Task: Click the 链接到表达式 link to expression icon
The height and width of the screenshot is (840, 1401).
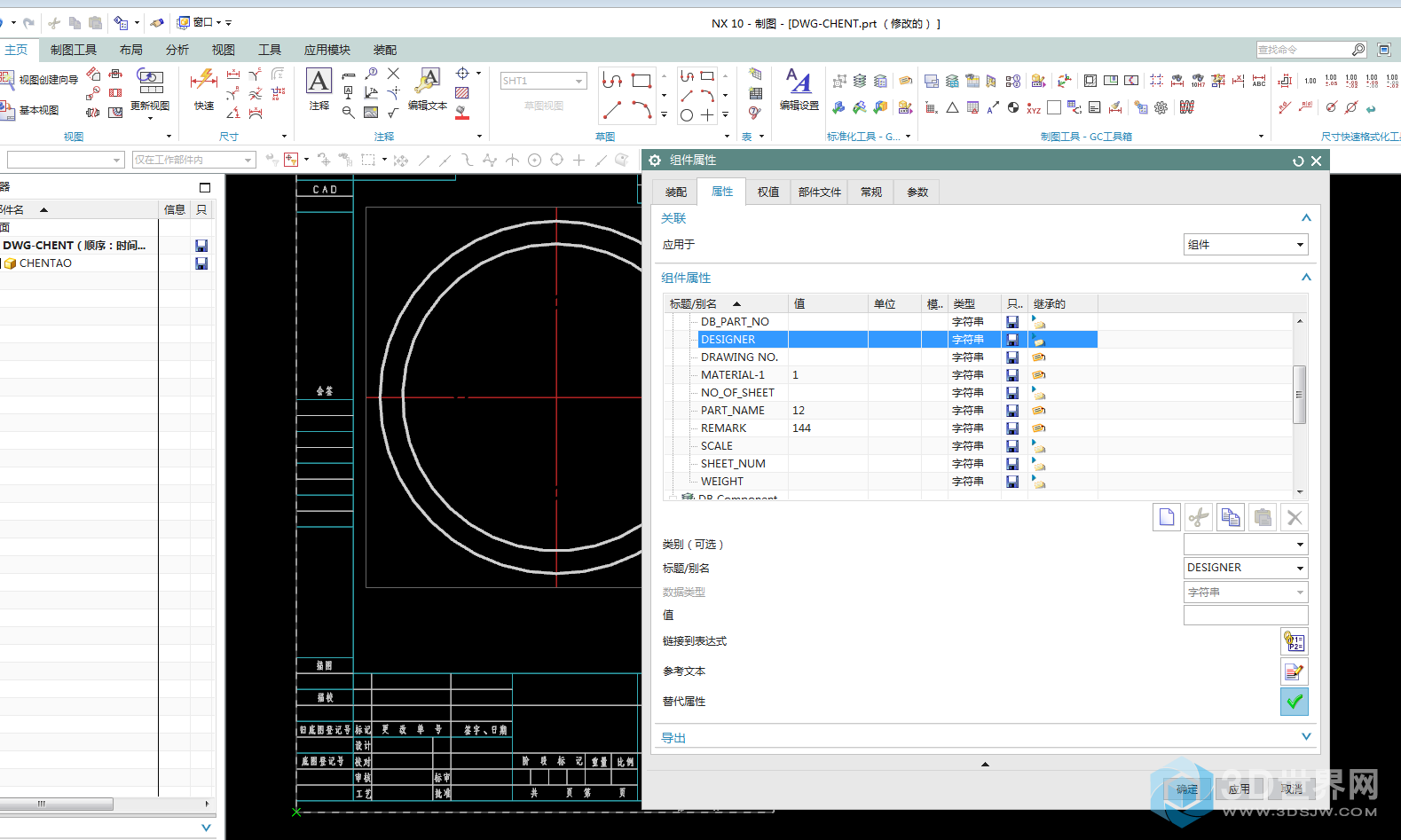Action: [1295, 641]
